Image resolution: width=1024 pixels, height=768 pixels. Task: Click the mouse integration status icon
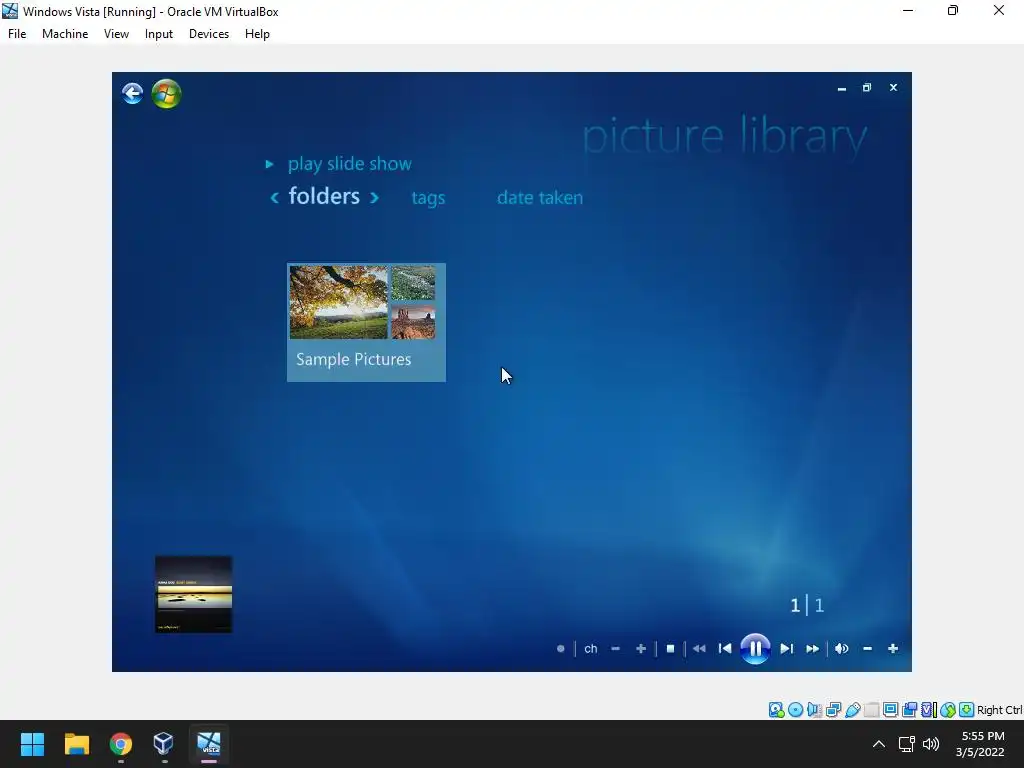(x=948, y=710)
